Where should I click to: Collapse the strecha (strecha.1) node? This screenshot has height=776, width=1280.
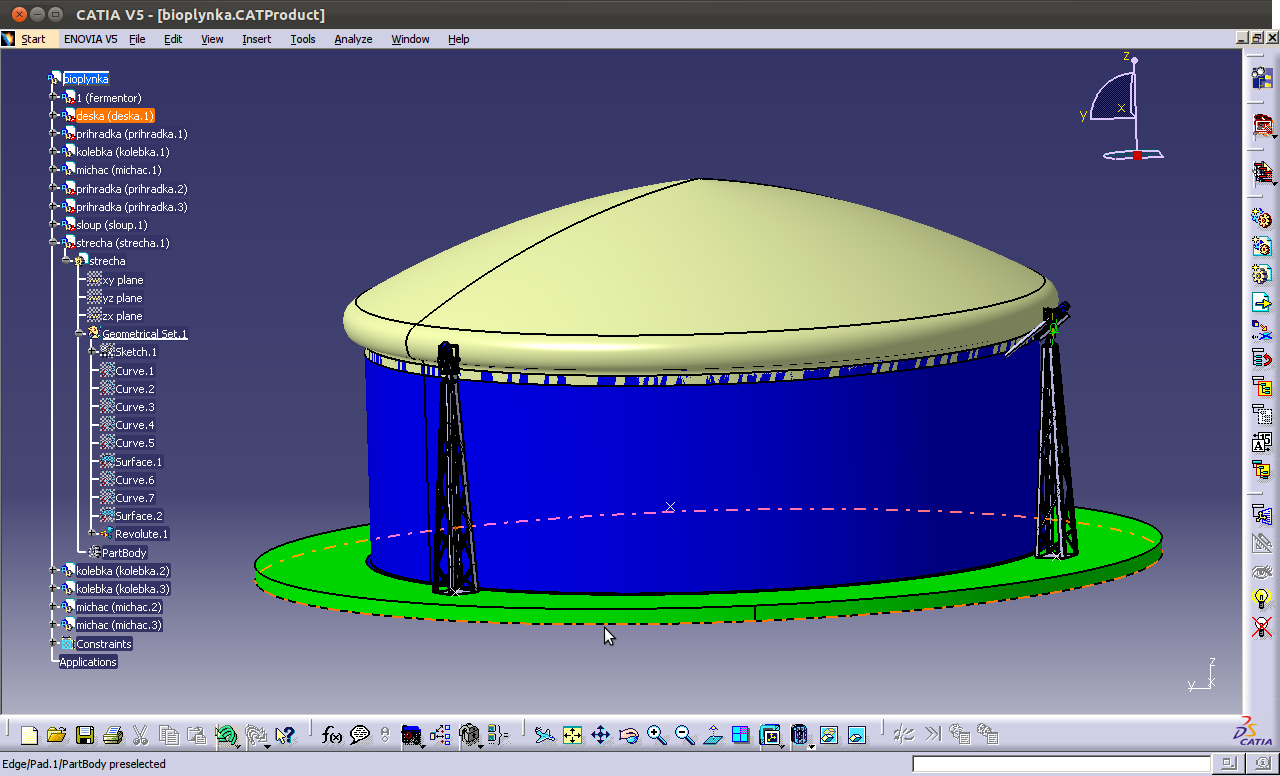pyautogui.click(x=53, y=243)
